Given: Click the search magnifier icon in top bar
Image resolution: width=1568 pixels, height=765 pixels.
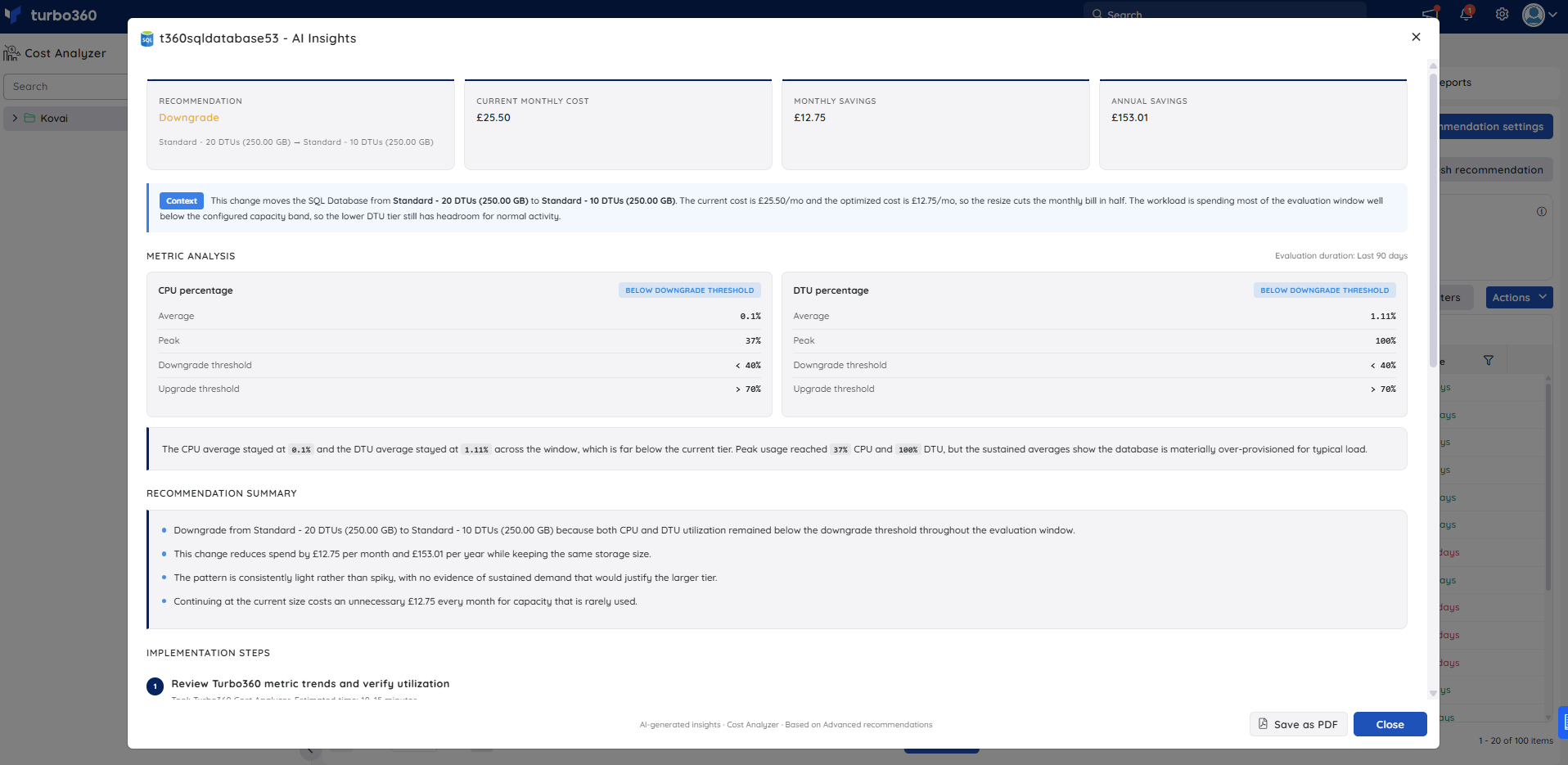Looking at the screenshot, I should coord(1097,14).
